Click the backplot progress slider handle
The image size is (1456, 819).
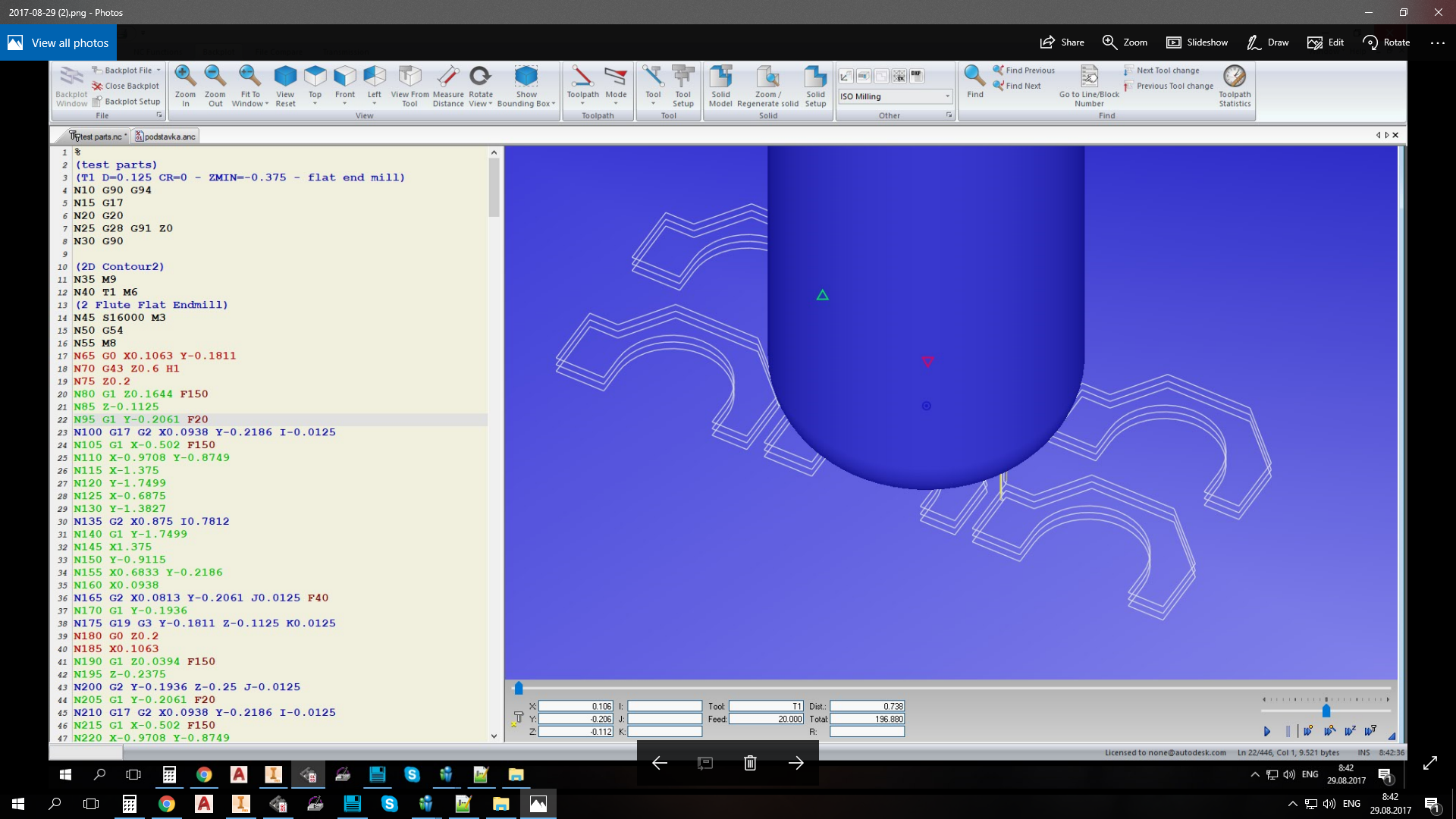(519, 688)
